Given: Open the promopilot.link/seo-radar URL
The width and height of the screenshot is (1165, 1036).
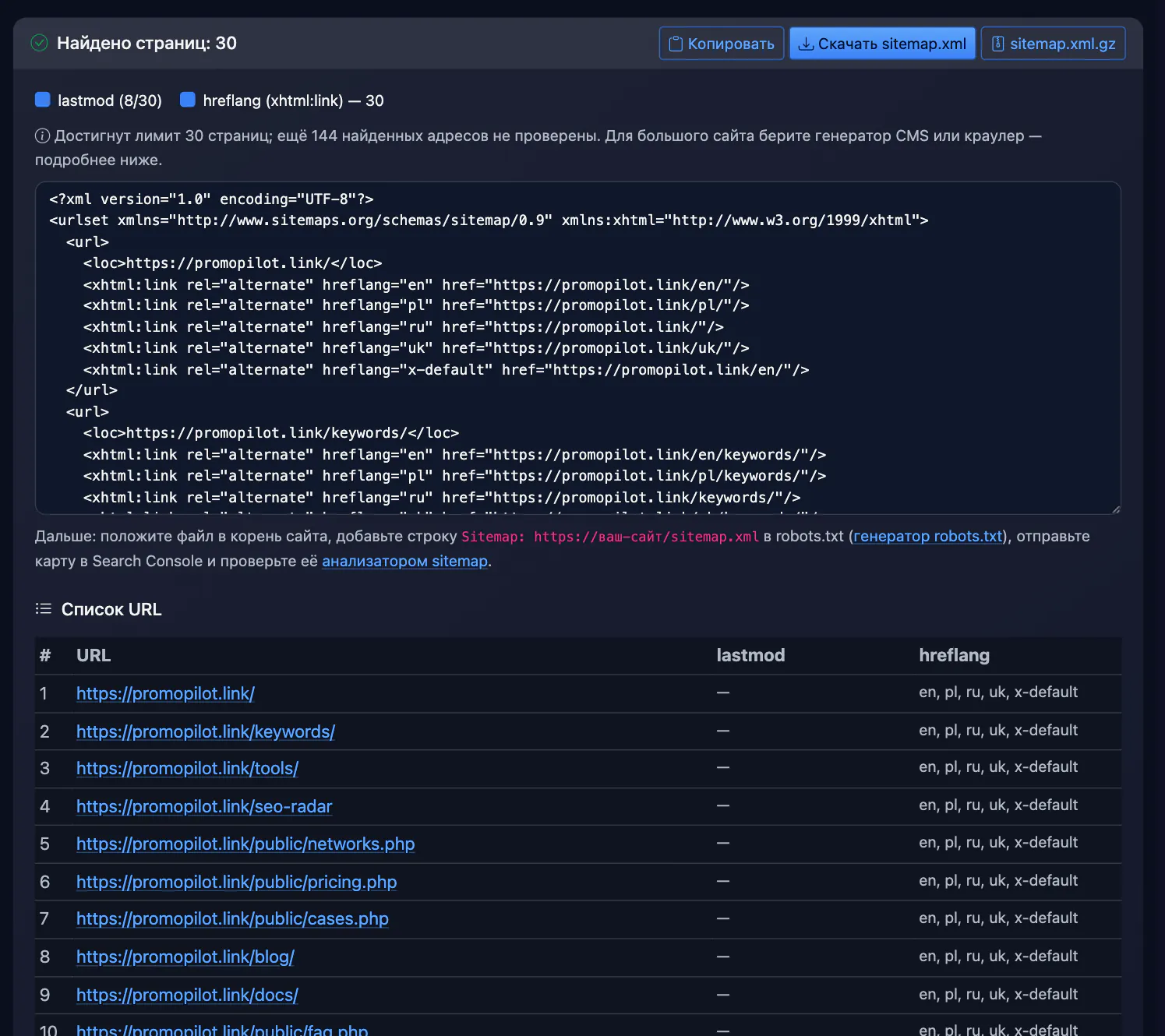Looking at the screenshot, I should (204, 806).
